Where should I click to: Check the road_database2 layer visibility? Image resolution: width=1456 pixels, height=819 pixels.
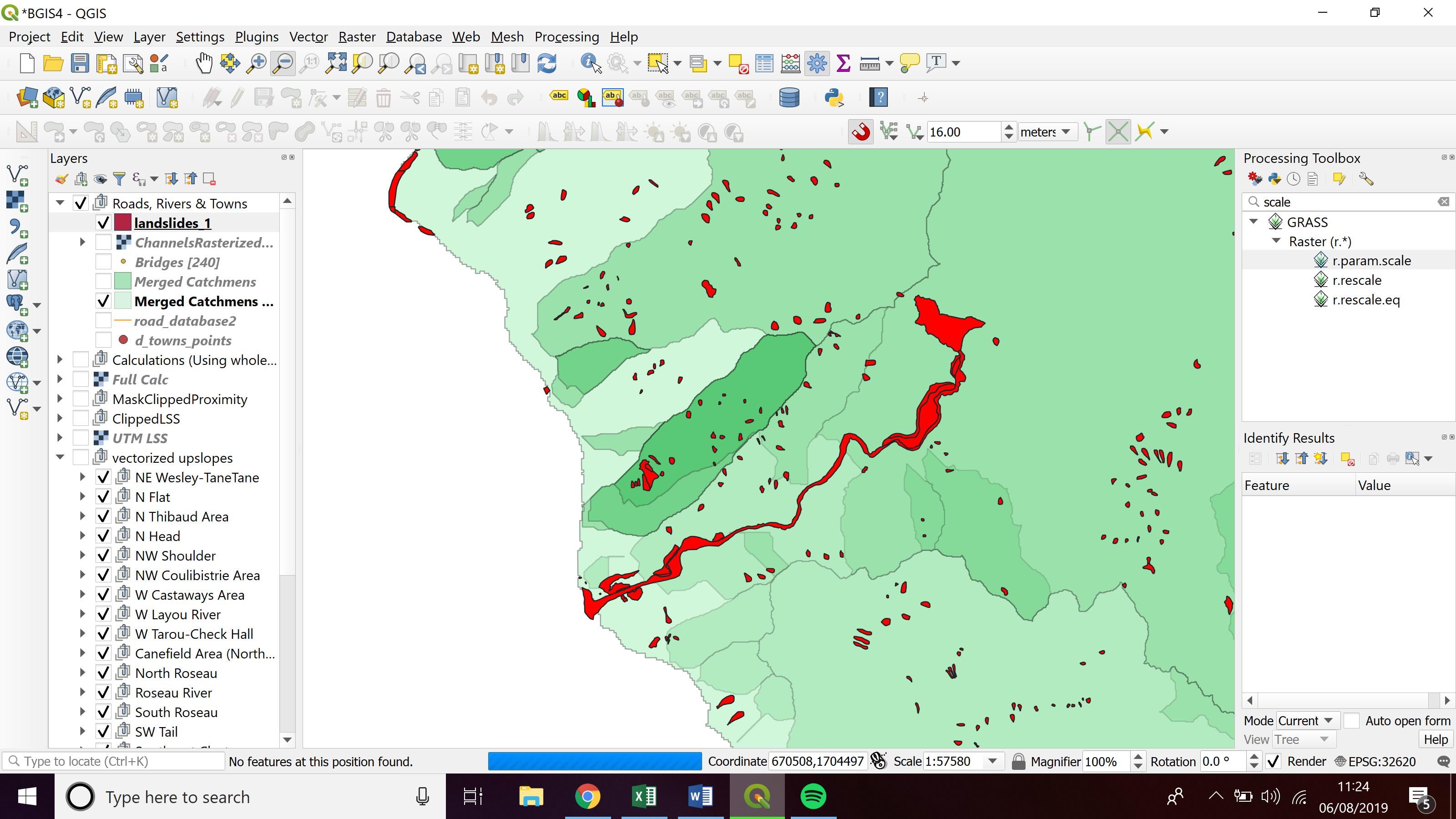[103, 320]
